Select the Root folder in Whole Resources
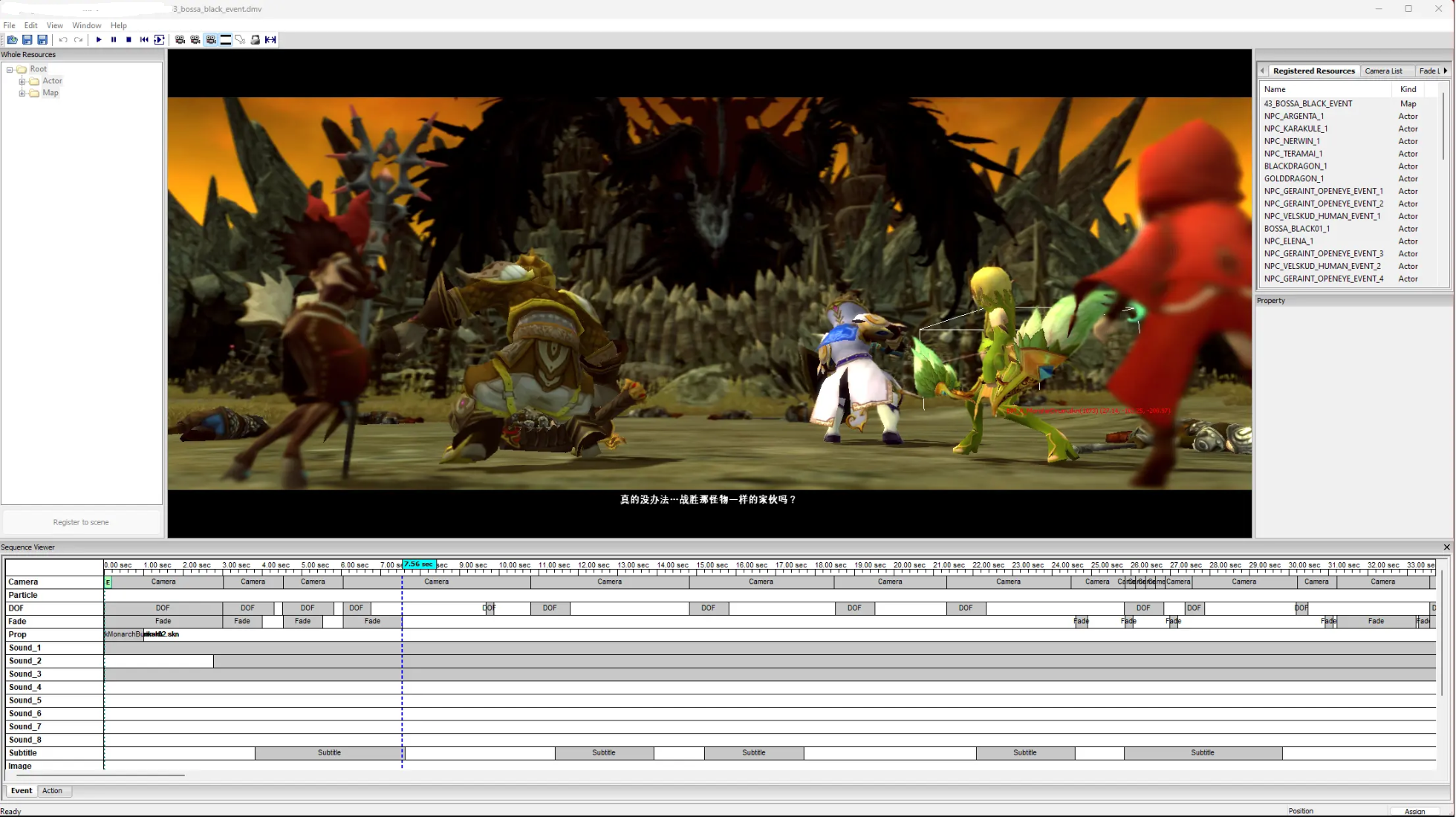Screen dimensions: 1456x817 click(x=38, y=69)
